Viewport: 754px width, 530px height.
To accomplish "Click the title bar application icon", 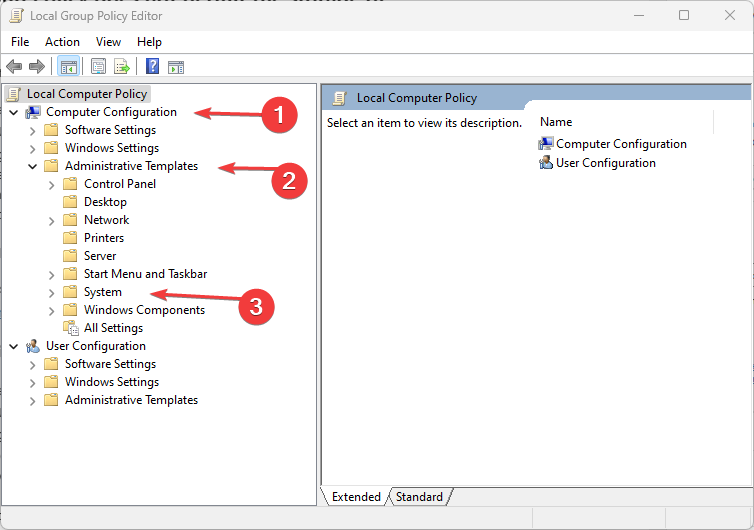I will point(16,16).
